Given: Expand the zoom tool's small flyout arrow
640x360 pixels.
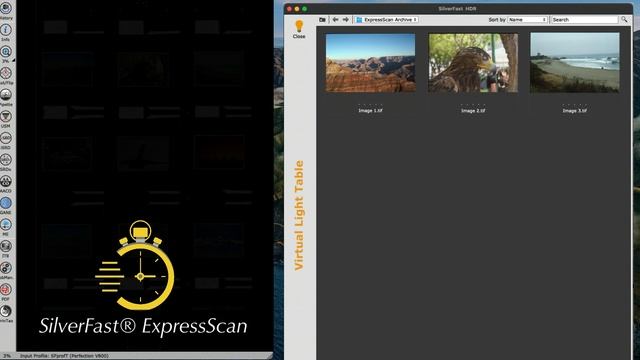Looking at the screenshot, I should pyautogui.click(x=13, y=60).
